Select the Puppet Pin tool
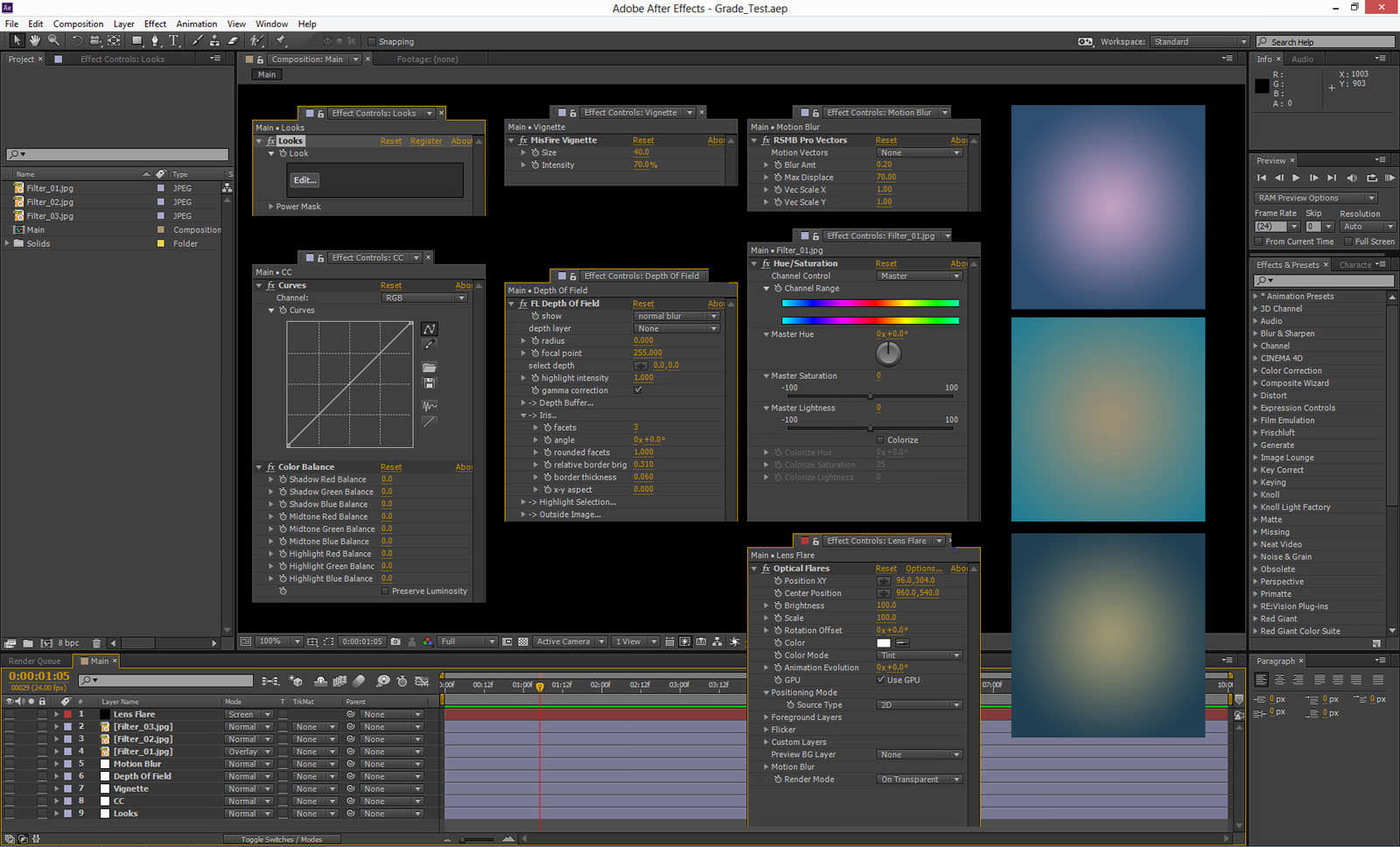1400x847 pixels. pos(281,40)
